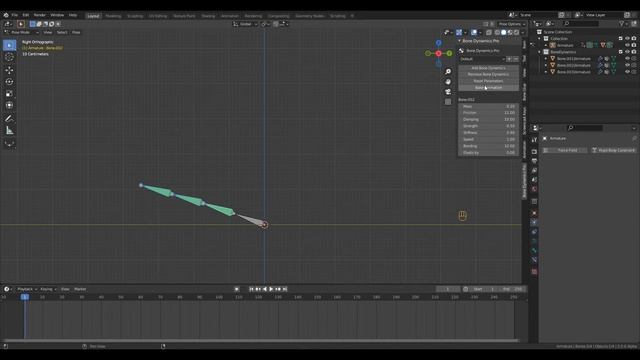Enable solid viewport shading mode
Screen dimensions: 640x360
503,32
